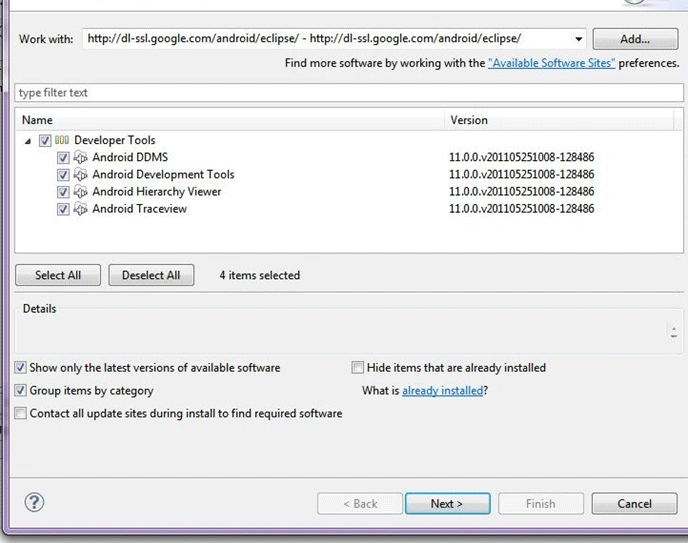The height and width of the screenshot is (543, 688).
Task: Open the already installed link
Action: click(x=442, y=390)
